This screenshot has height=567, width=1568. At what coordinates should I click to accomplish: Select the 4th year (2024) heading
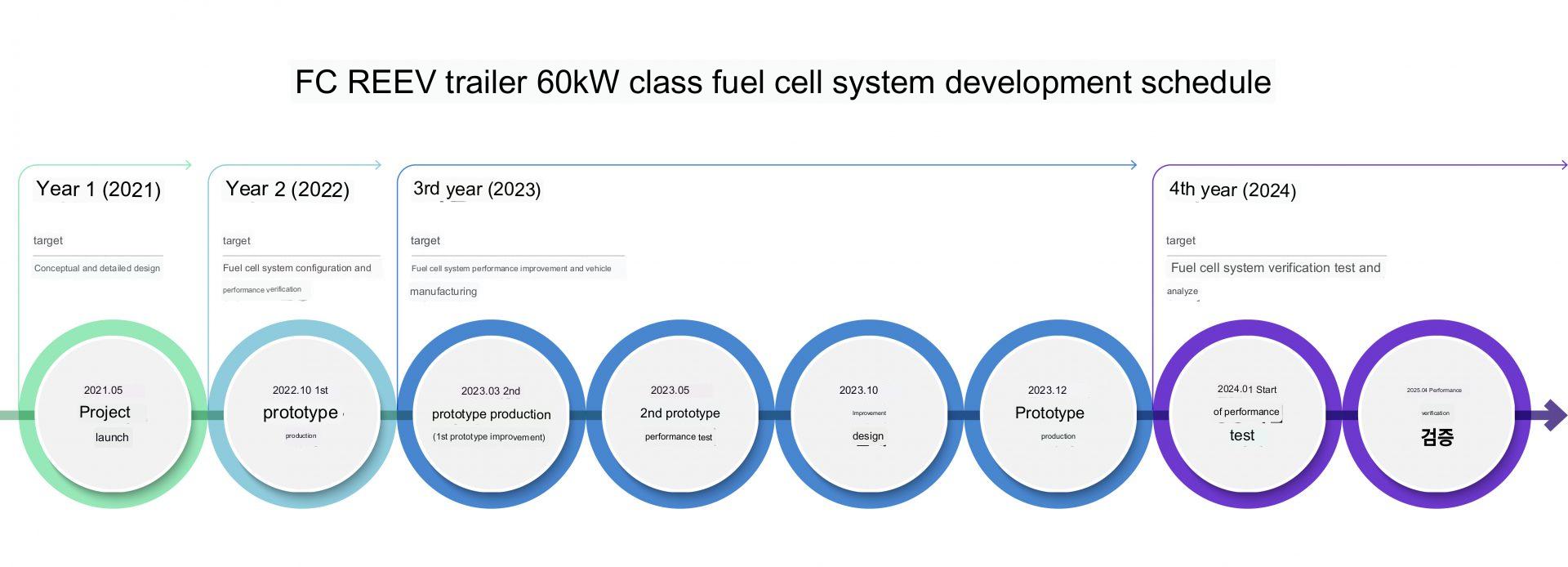(1232, 190)
